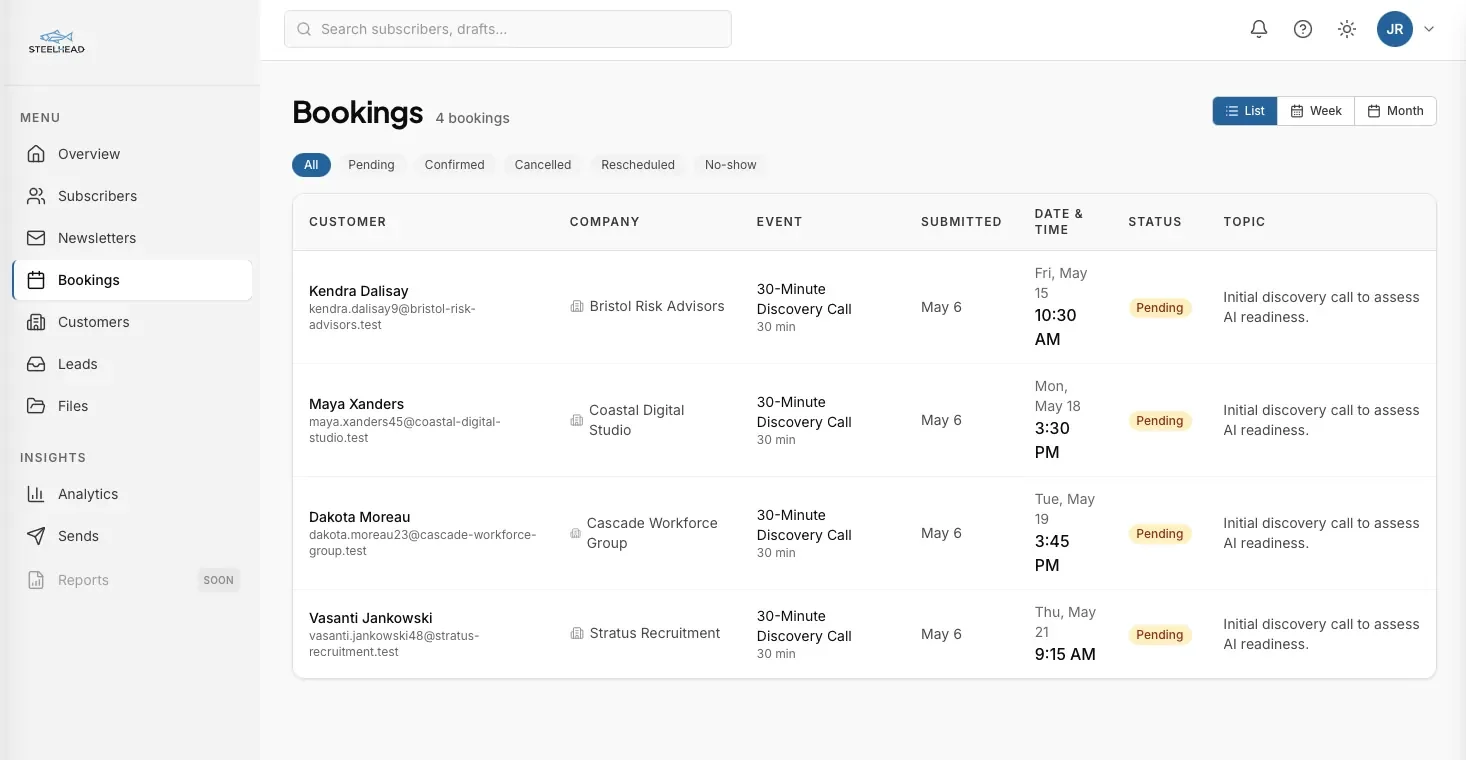Viewport: 1466px width, 760px height.
Task: Switch to Week view
Action: 1316,111
